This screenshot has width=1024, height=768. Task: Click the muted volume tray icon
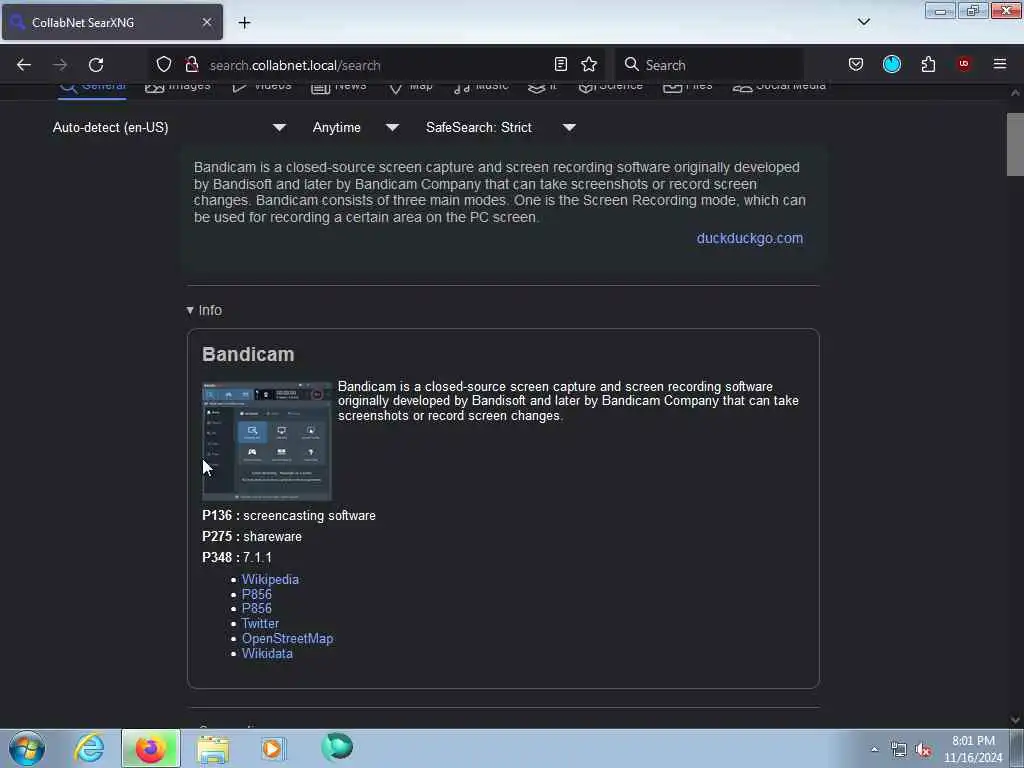(x=923, y=750)
